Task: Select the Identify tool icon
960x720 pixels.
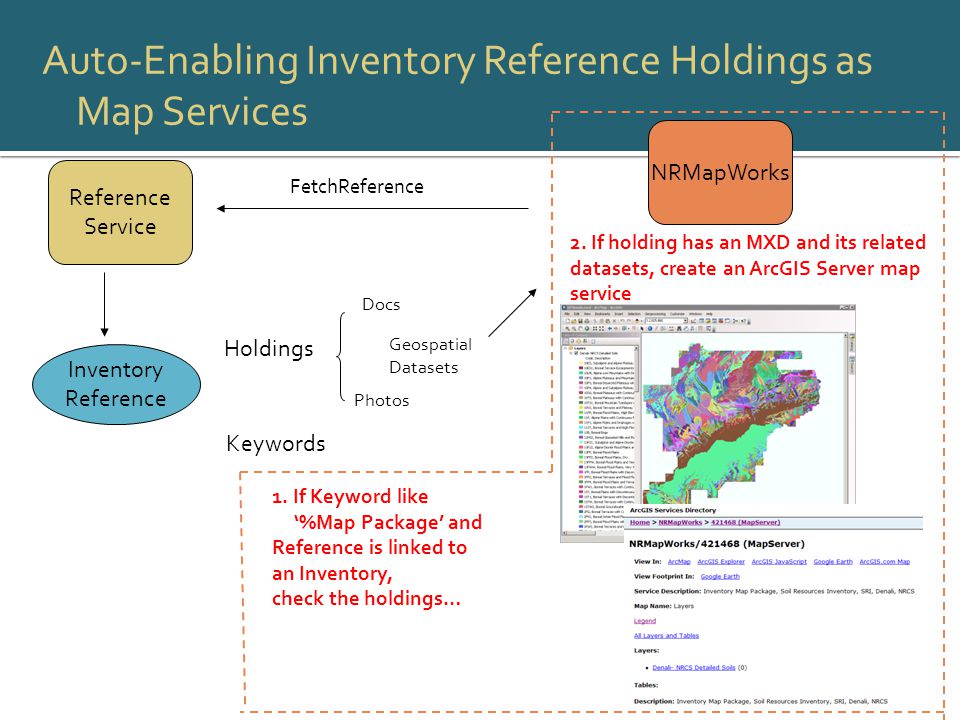Action: 650,329
